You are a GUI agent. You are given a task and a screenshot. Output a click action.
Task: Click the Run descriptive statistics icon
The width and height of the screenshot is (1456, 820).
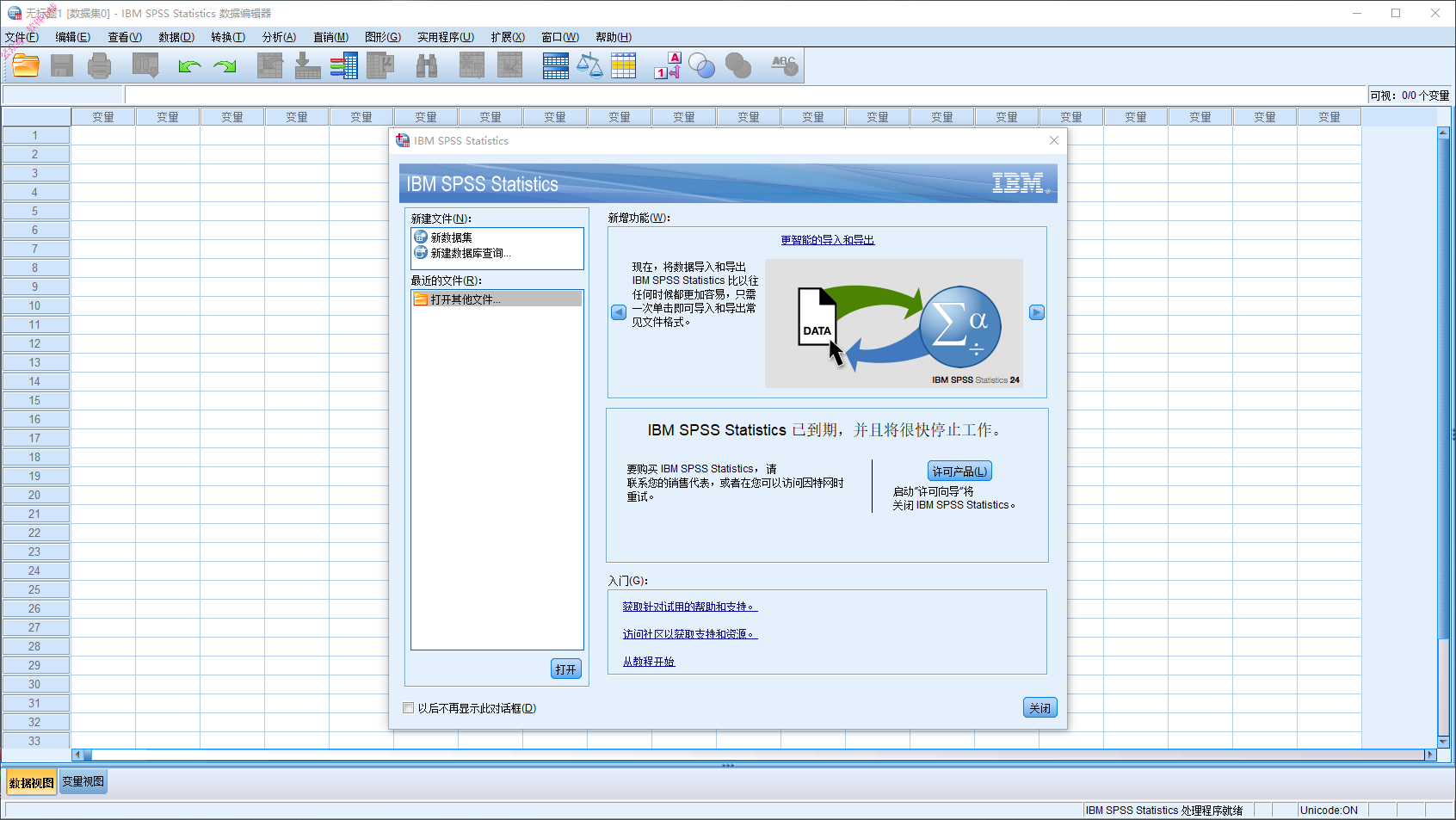click(x=380, y=65)
